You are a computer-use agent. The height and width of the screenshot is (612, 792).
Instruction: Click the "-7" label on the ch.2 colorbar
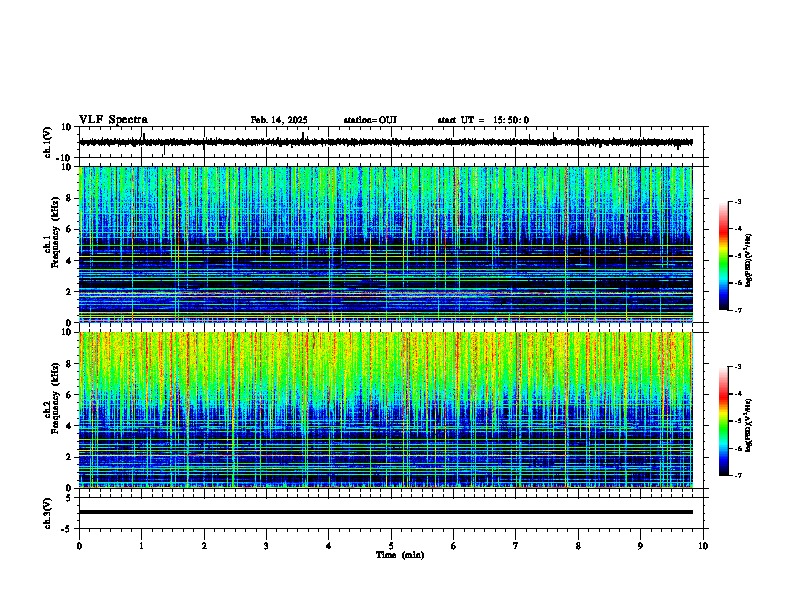pyautogui.click(x=737, y=475)
